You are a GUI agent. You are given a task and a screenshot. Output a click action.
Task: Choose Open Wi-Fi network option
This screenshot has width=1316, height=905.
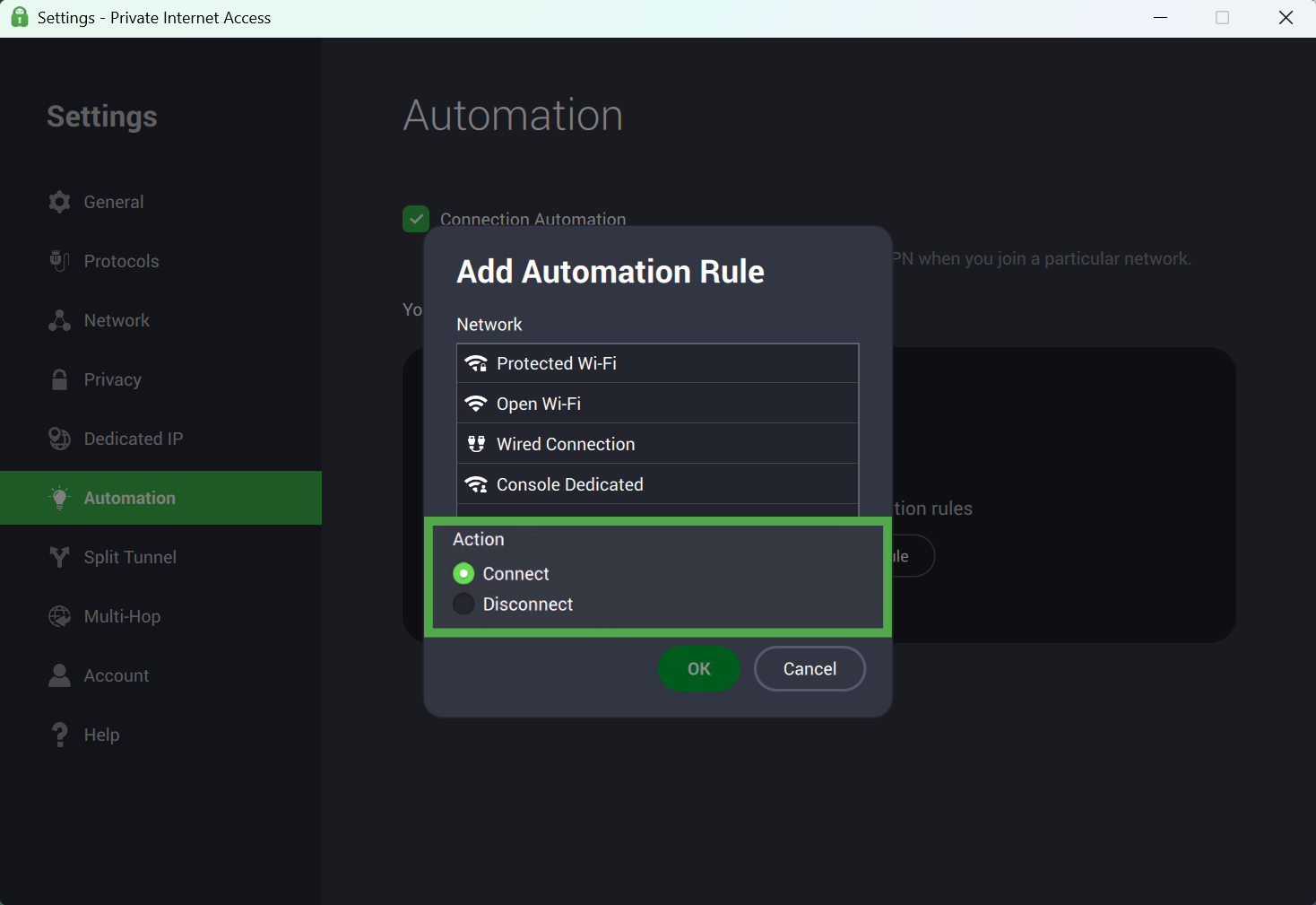(658, 404)
